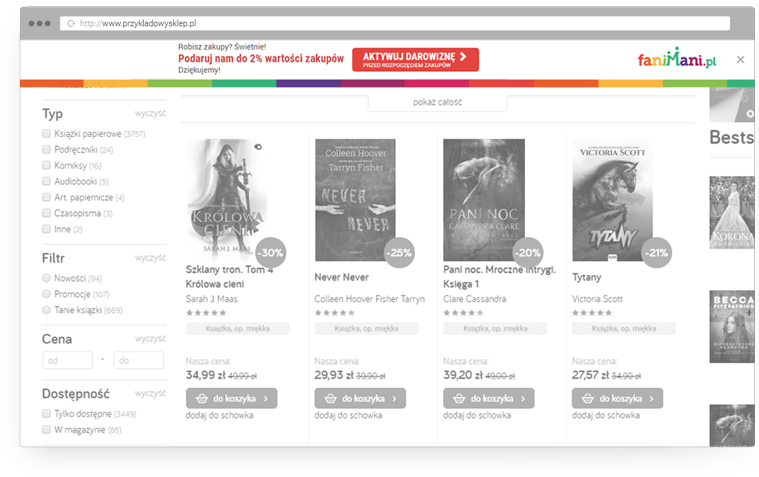
Task: Clear the Typ filter with wyczyść
Action: (150, 113)
